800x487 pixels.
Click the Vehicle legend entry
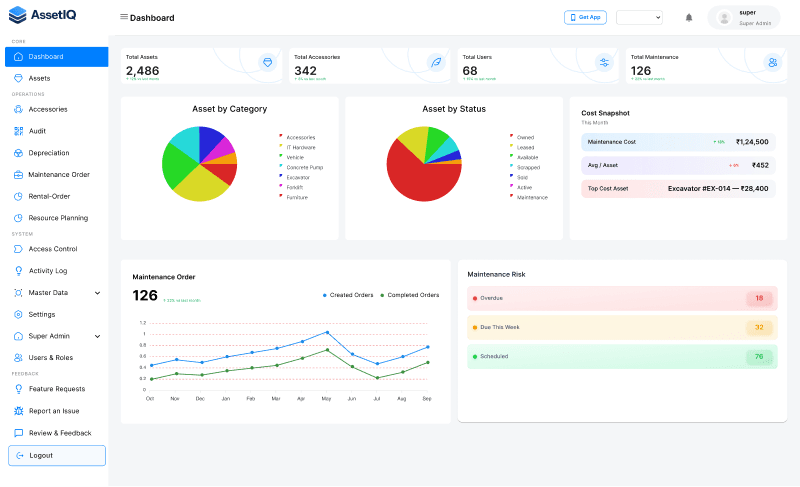click(291, 158)
